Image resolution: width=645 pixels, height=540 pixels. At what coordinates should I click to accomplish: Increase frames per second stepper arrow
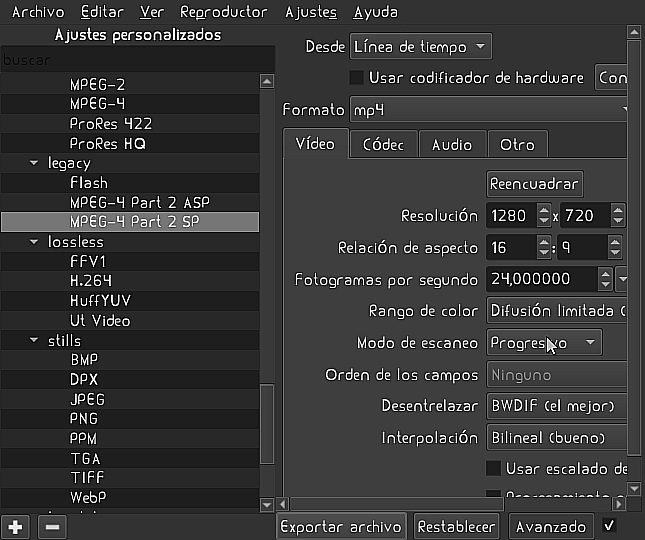[604, 273]
